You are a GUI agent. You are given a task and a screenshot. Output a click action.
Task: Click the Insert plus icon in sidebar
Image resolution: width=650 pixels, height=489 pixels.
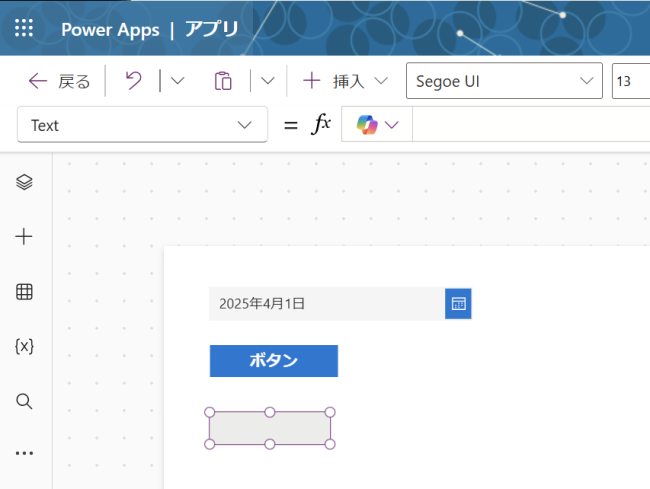click(25, 237)
